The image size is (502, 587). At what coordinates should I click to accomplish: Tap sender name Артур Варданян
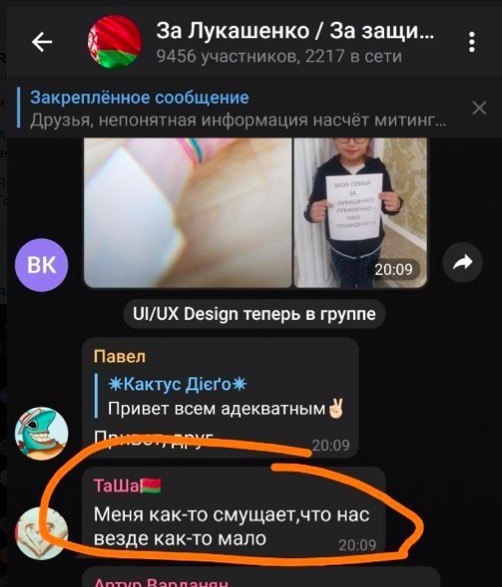point(161,582)
